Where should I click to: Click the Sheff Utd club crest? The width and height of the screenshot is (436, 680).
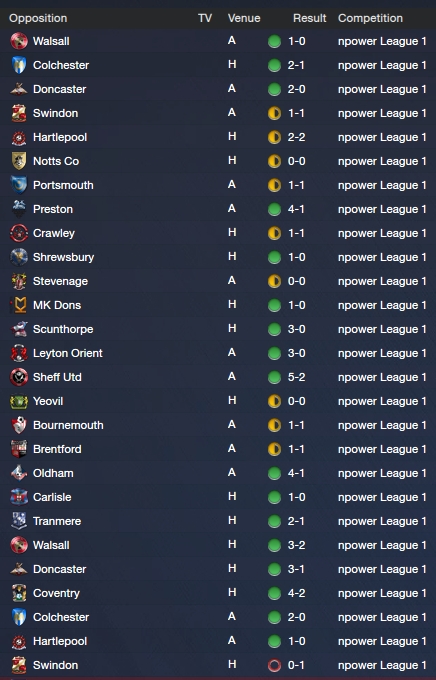19,377
